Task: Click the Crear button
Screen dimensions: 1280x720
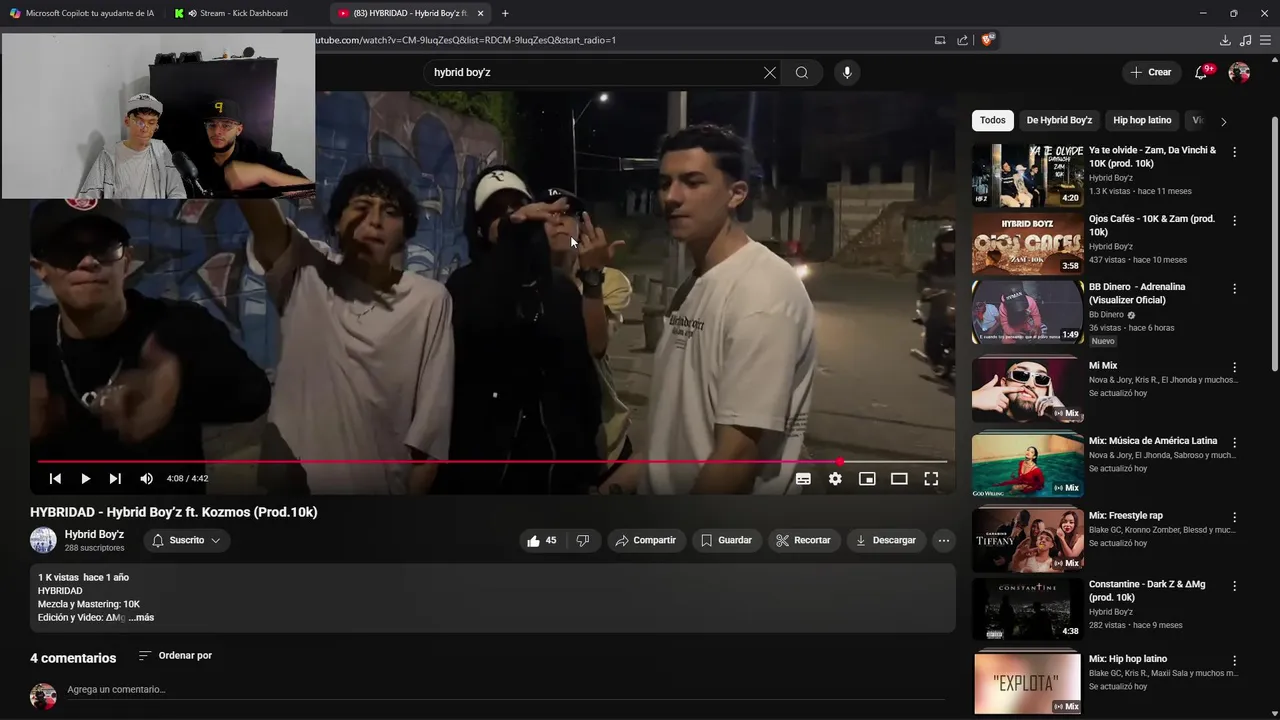Action: (1150, 72)
